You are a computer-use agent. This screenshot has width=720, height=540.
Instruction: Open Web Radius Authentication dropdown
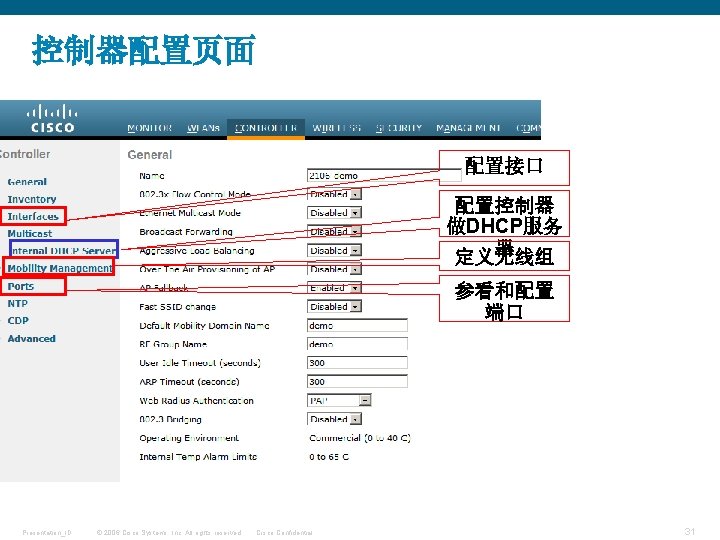pos(339,400)
